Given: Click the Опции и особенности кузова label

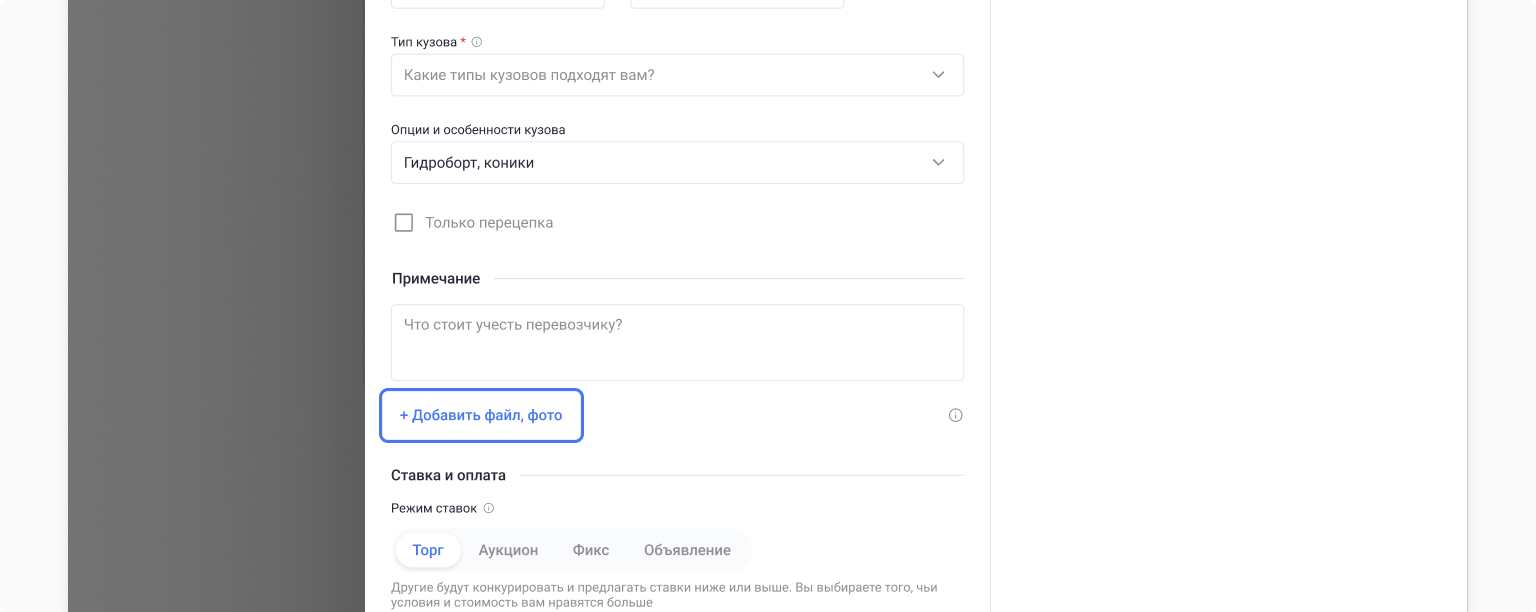Looking at the screenshot, I should click(x=478, y=130).
